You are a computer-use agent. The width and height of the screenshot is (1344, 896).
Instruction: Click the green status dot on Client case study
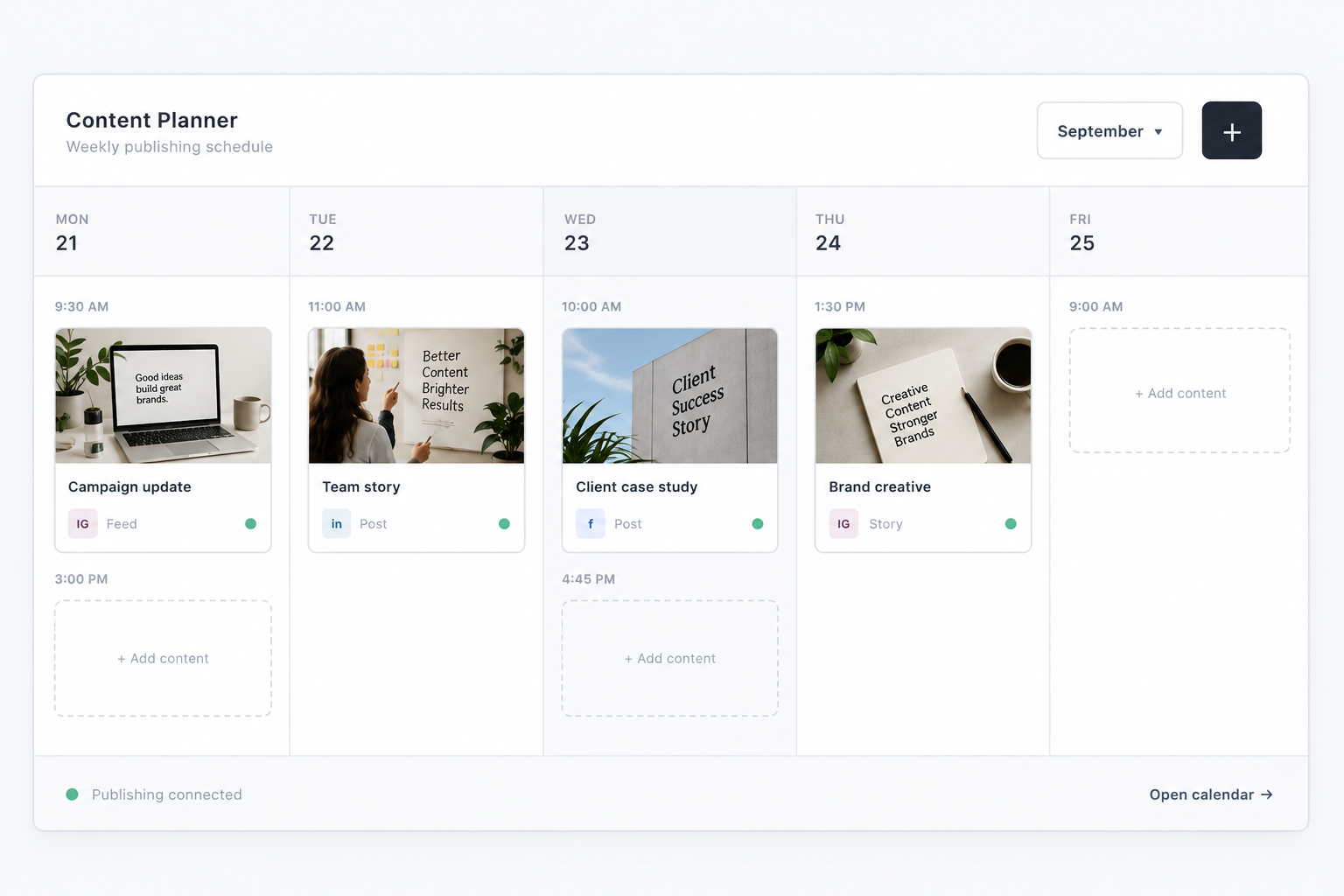click(x=758, y=523)
